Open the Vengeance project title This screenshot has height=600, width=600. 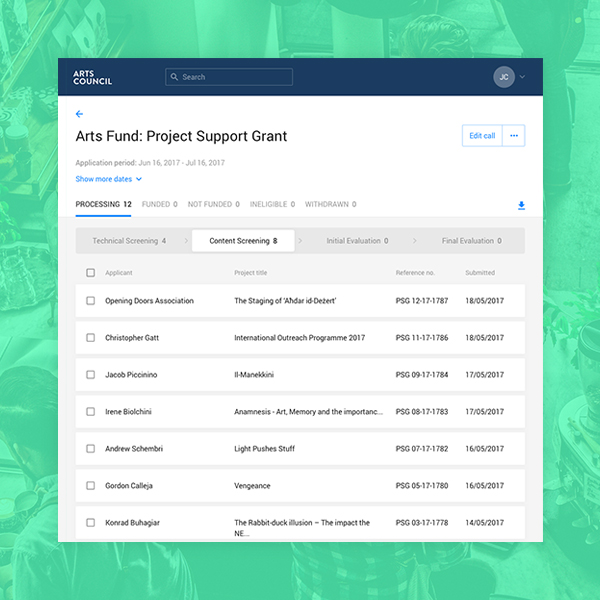(x=252, y=486)
